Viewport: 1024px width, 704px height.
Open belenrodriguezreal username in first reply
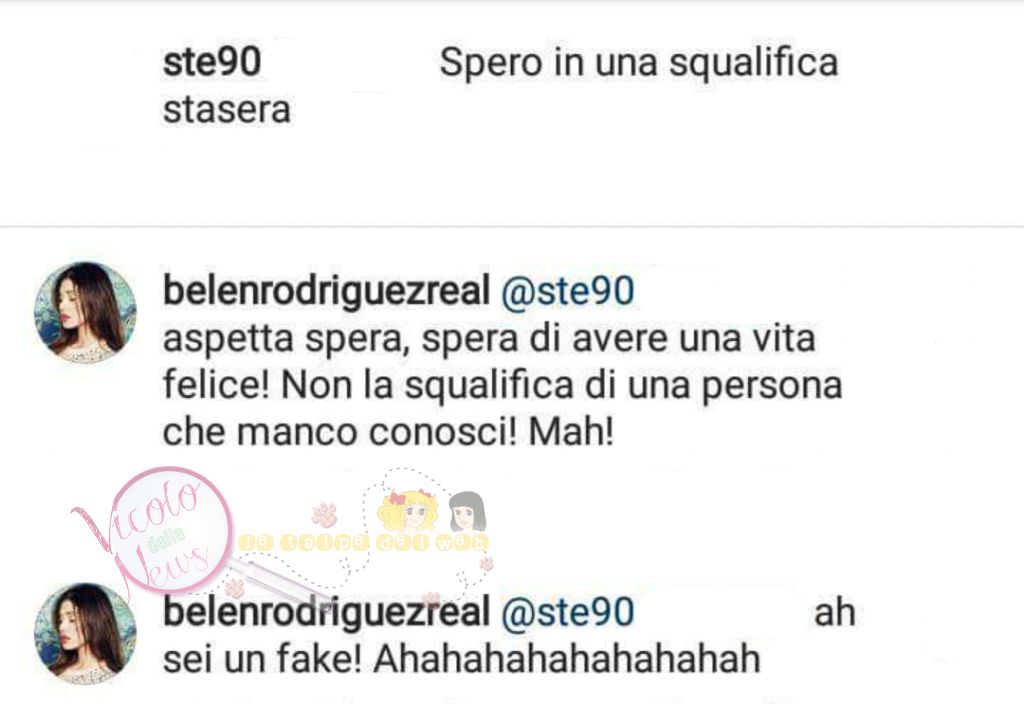pyautogui.click(x=326, y=291)
